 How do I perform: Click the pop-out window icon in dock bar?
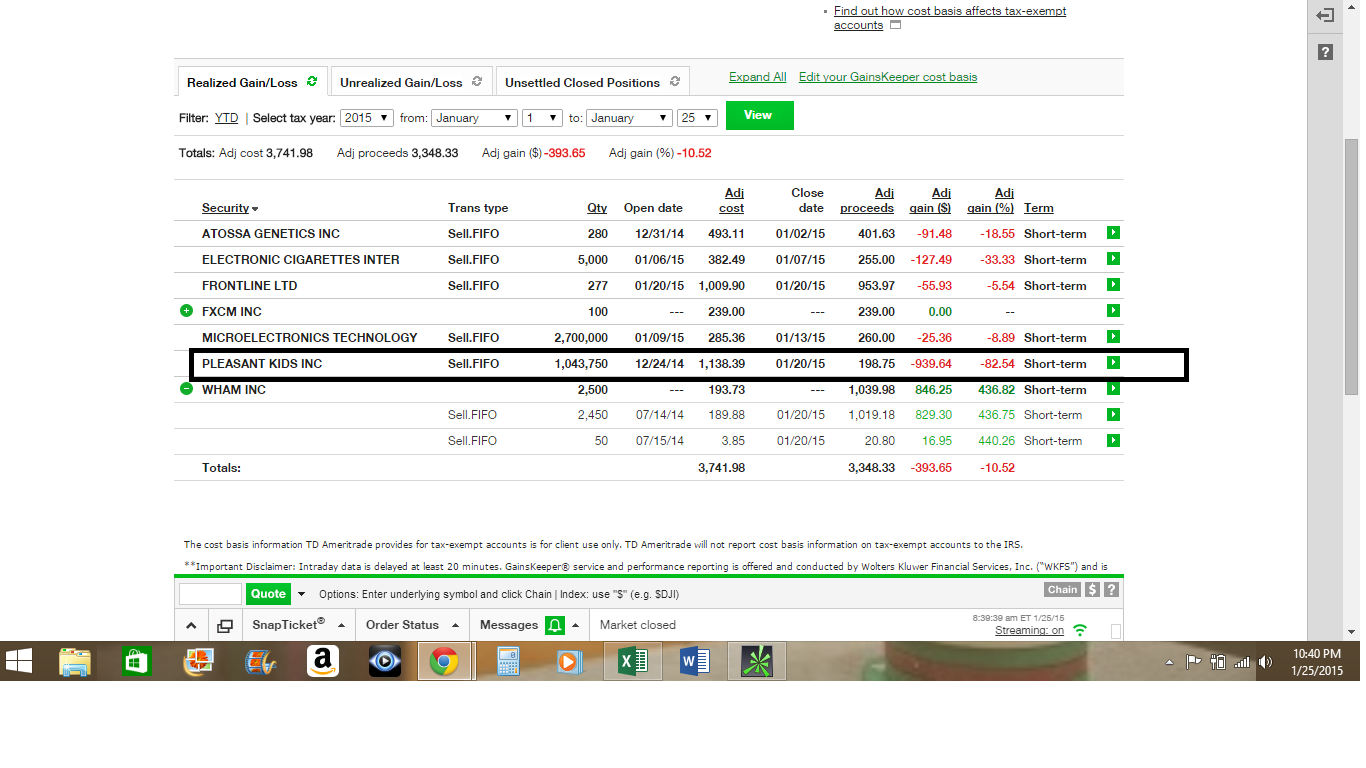click(225, 625)
